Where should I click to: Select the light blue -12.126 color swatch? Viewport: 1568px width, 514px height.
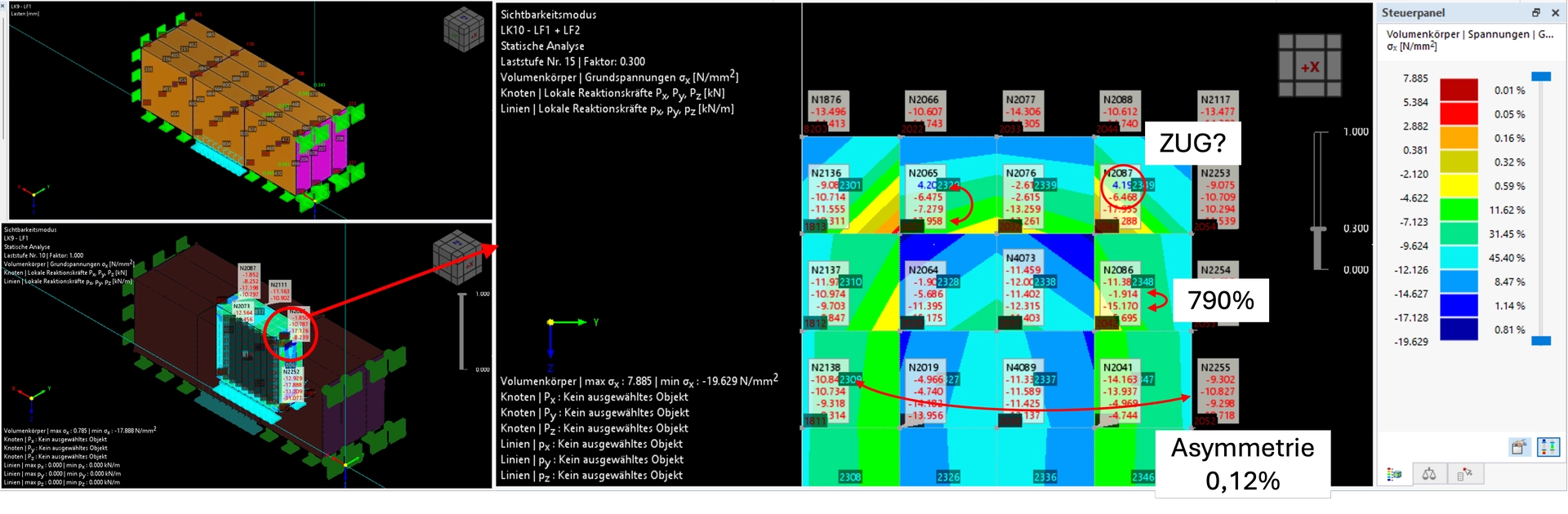coord(1459,281)
